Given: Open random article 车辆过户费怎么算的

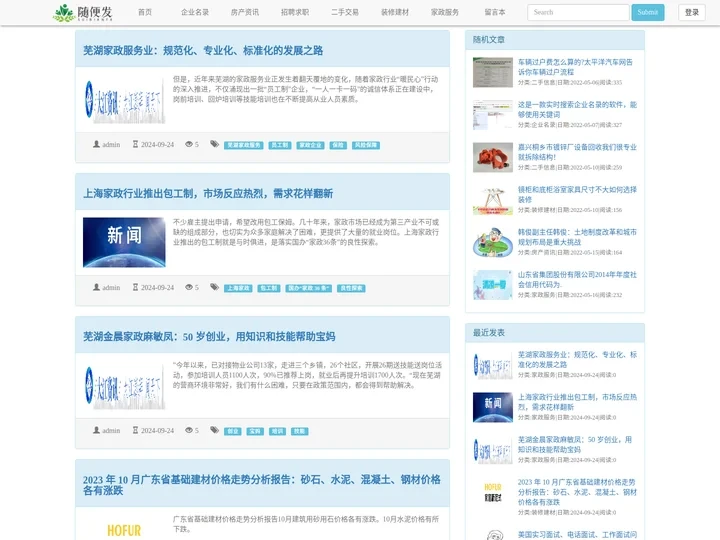Looking at the screenshot, I should tap(575, 67).
